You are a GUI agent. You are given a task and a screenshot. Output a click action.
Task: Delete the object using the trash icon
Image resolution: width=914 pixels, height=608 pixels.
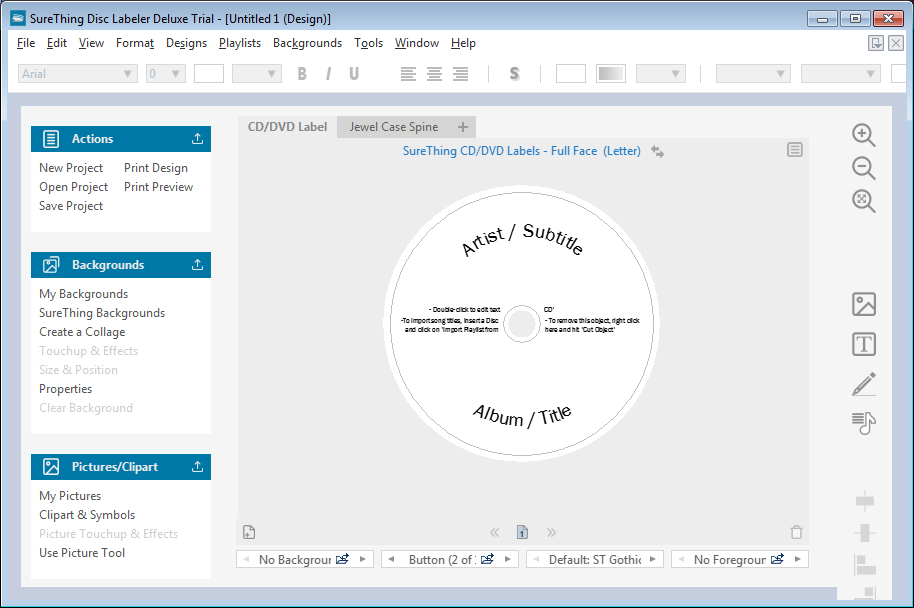coord(796,532)
